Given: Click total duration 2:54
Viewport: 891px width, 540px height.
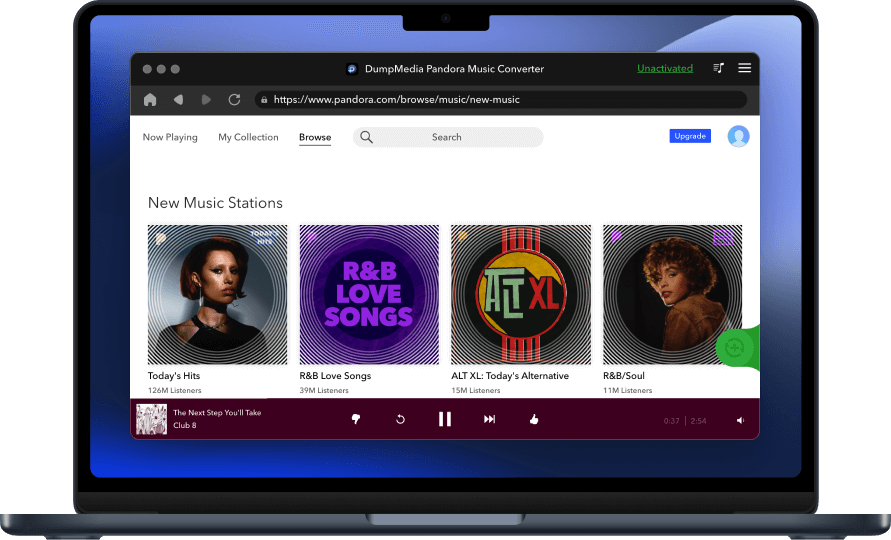Looking at the screenshot, I should coord(698,421).
